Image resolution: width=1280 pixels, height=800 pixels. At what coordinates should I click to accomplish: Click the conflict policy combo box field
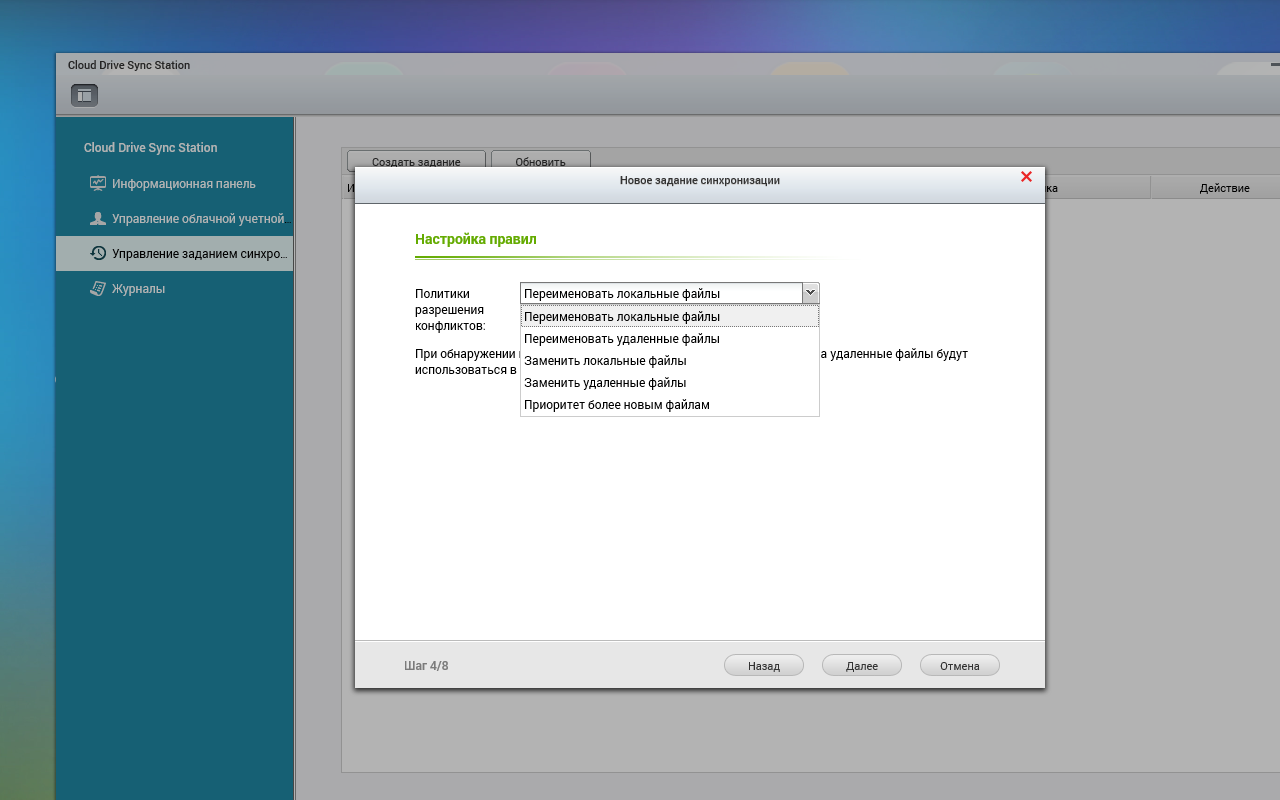[x=661, y=293]
